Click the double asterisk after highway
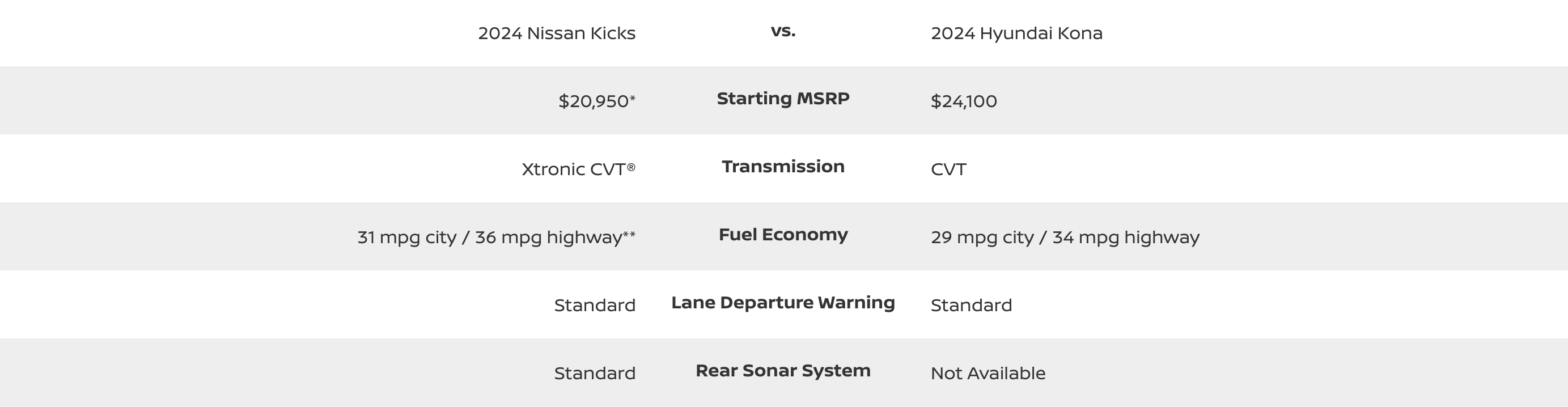The height and width of the screenshot is (407, 1568). [629, 234]
